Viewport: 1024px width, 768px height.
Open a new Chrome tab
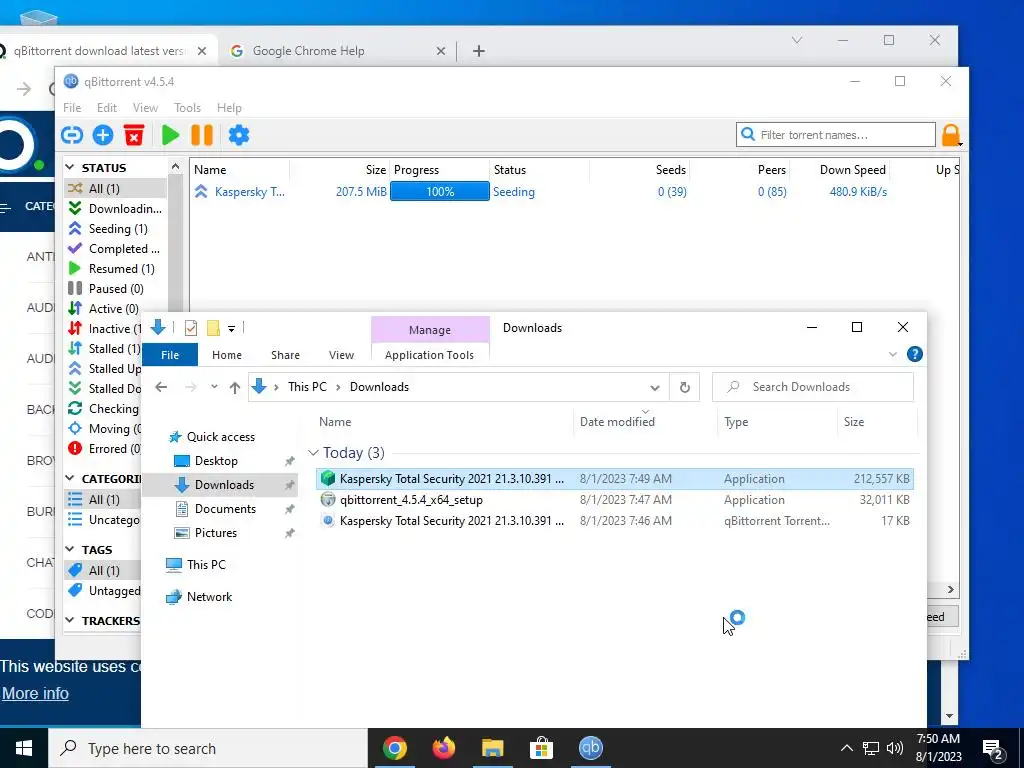pos(479,51)
